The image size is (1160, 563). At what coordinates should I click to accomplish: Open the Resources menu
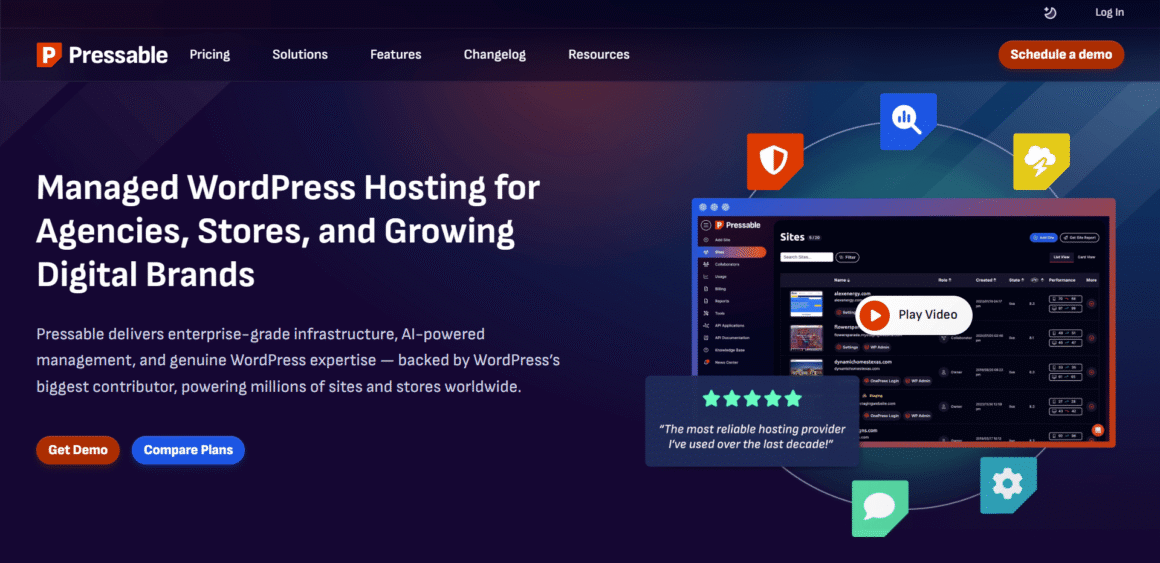tap(598, 55)
